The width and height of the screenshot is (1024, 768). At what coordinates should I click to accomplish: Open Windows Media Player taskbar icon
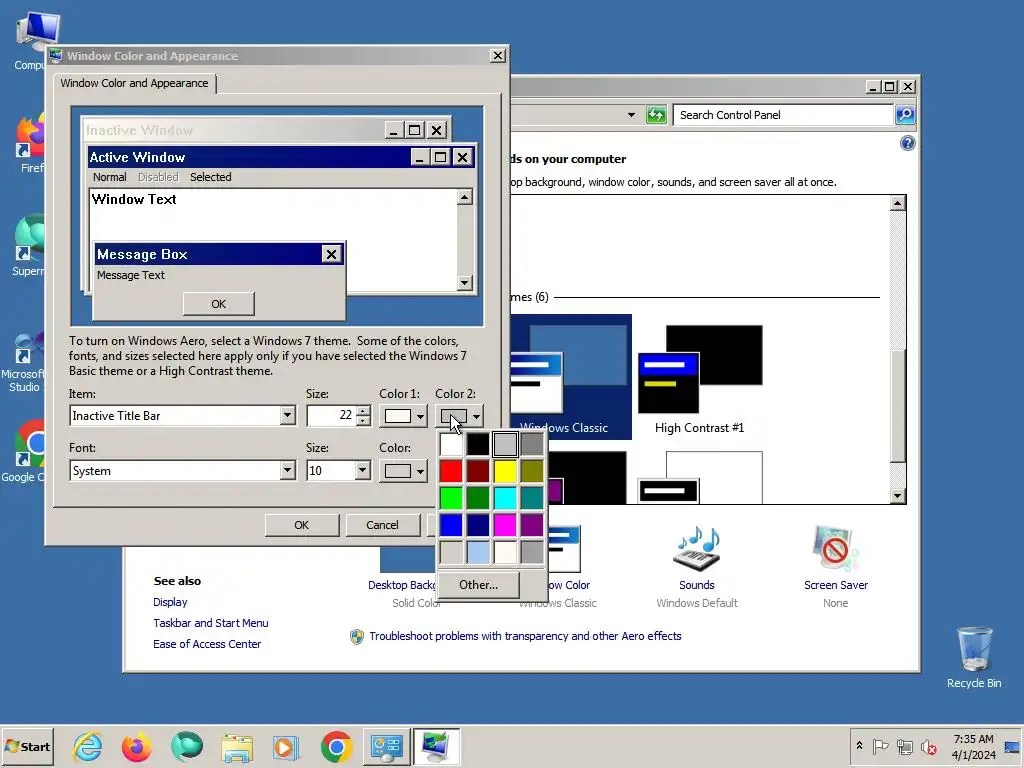click(286, 747)
